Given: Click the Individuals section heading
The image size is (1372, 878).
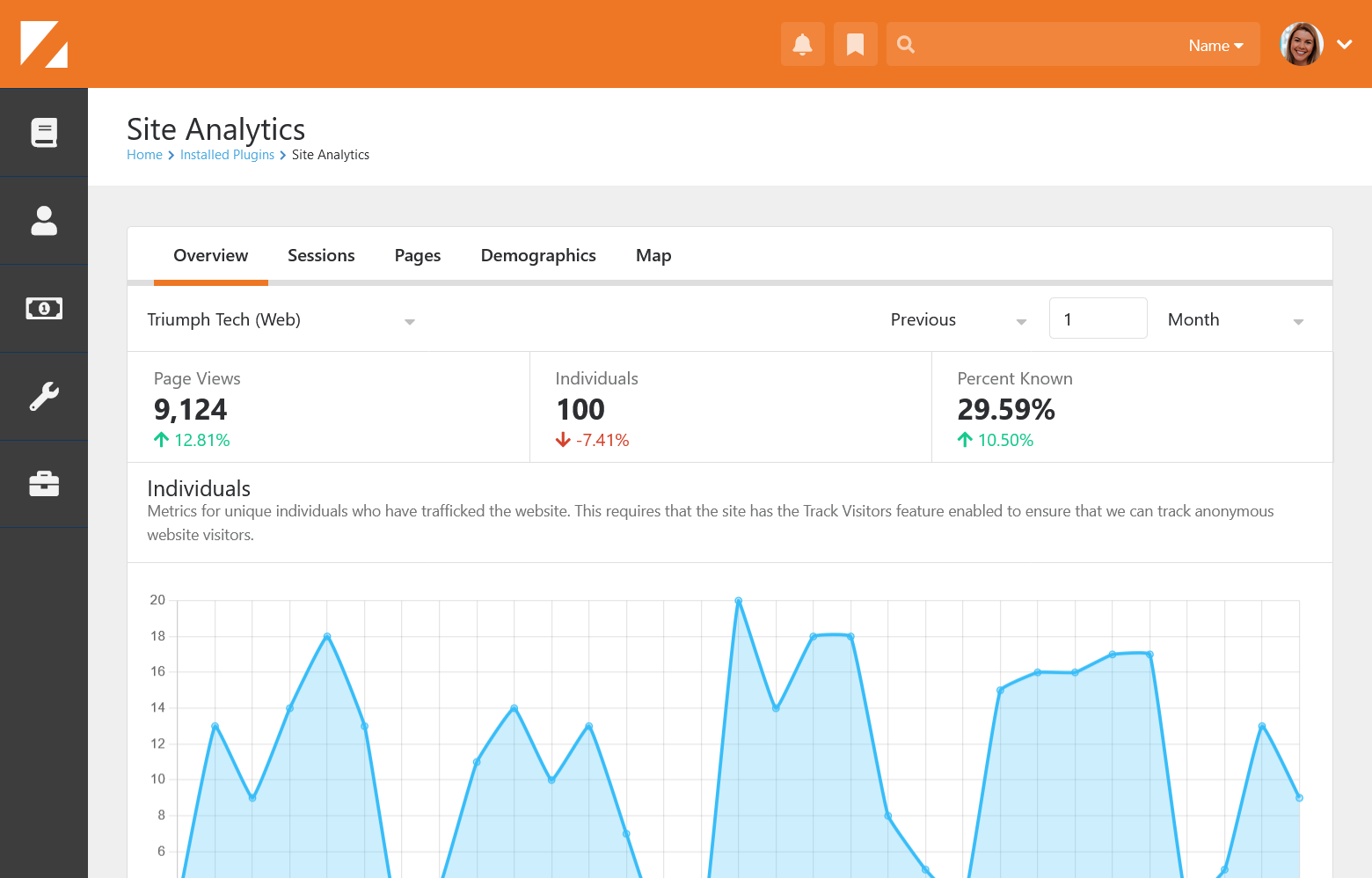Looking at the screenshot, I should [199, 488].
